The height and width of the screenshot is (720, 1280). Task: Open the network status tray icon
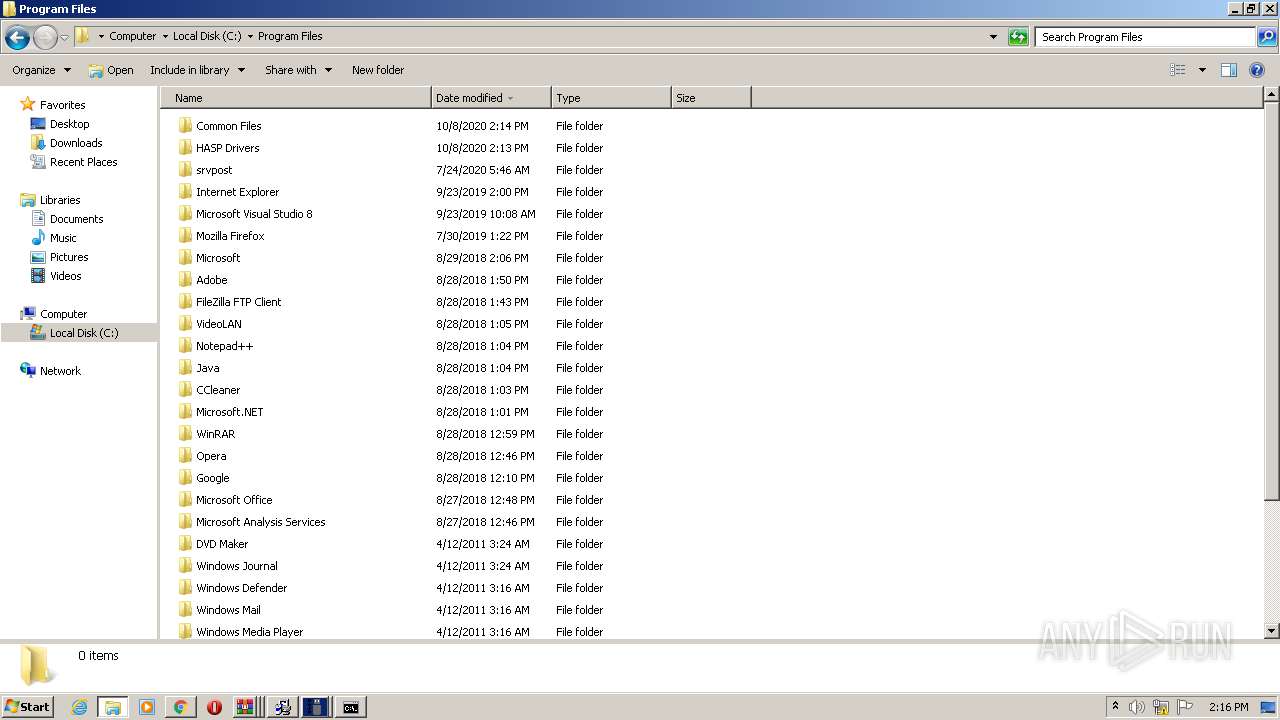pyautogui.click(x=1161, y=707)
